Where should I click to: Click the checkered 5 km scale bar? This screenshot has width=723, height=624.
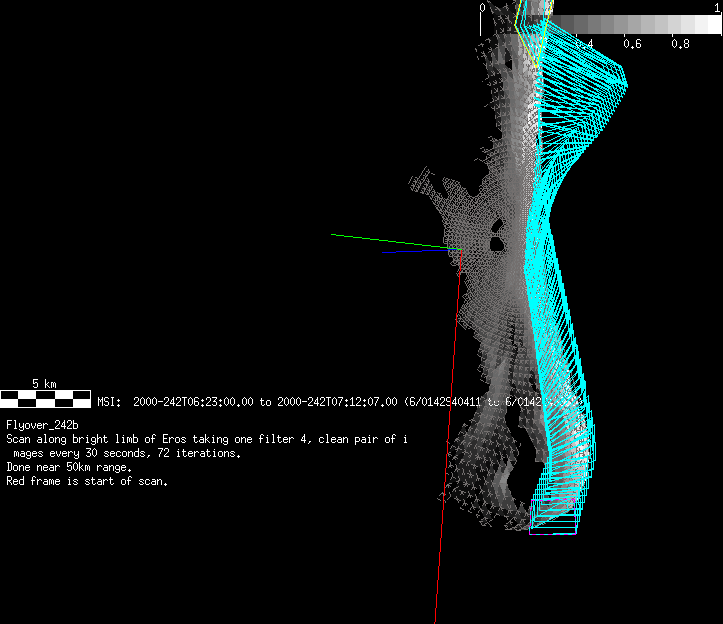45,399
